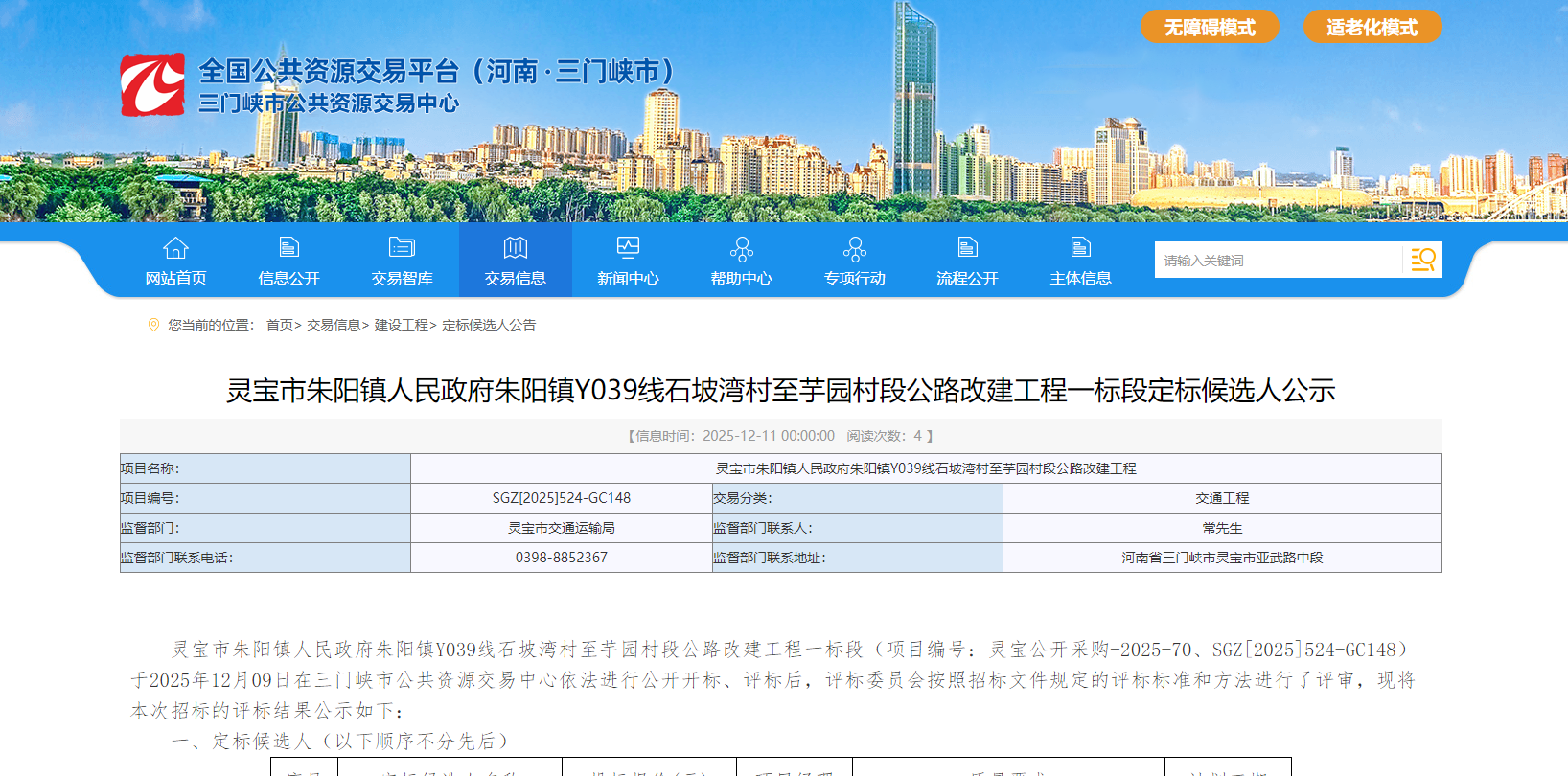
Task: Click 交易信息 in the breadcrumb path
Action: click(334, 326)
